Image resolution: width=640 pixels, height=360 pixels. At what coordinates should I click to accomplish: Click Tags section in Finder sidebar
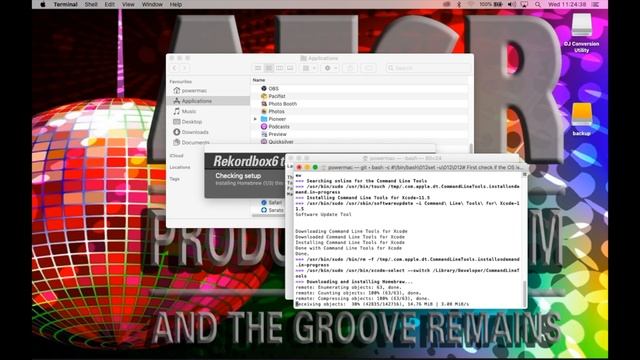pos(174,179)
